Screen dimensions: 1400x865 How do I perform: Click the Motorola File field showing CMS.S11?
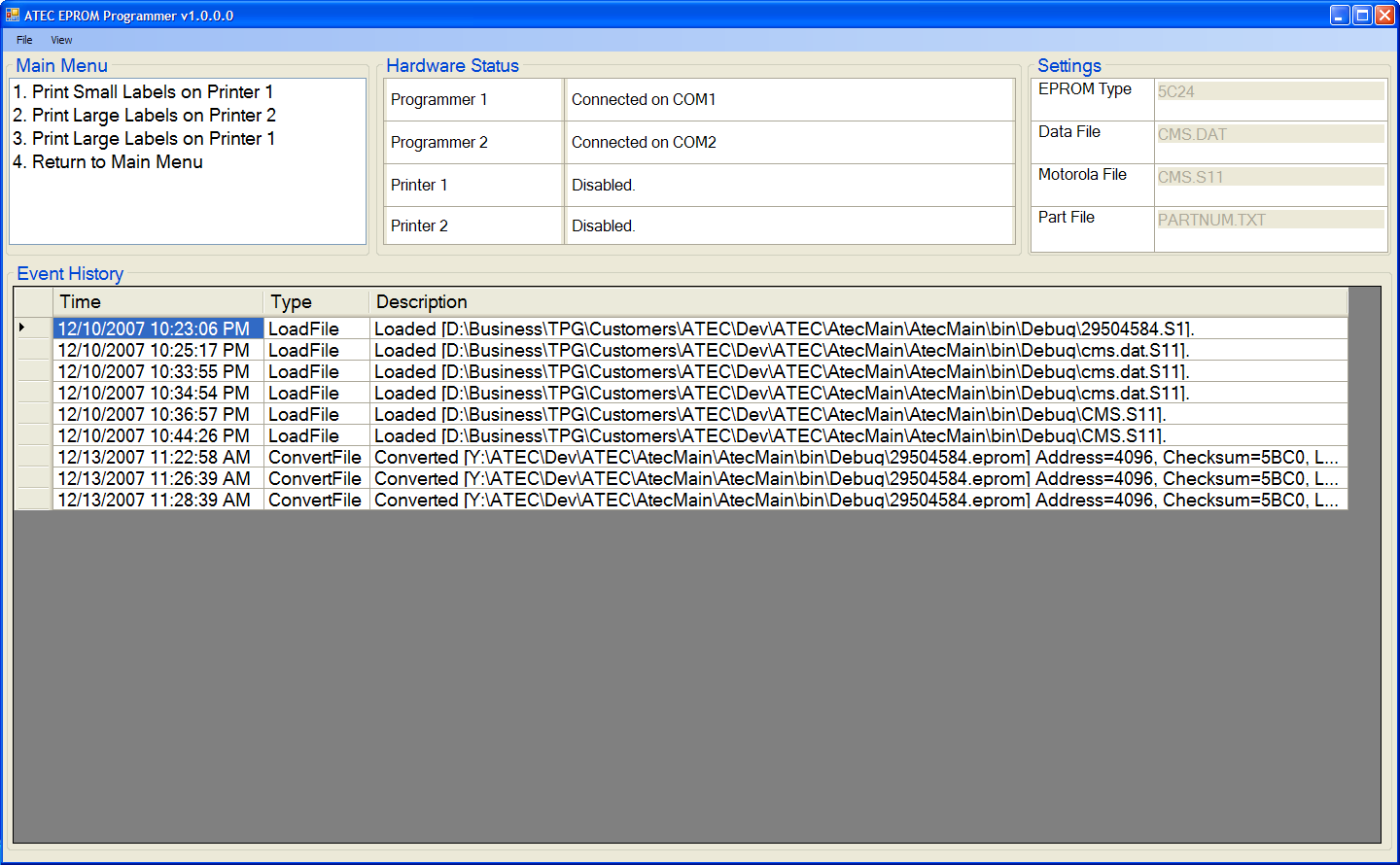coord(1270,177)
